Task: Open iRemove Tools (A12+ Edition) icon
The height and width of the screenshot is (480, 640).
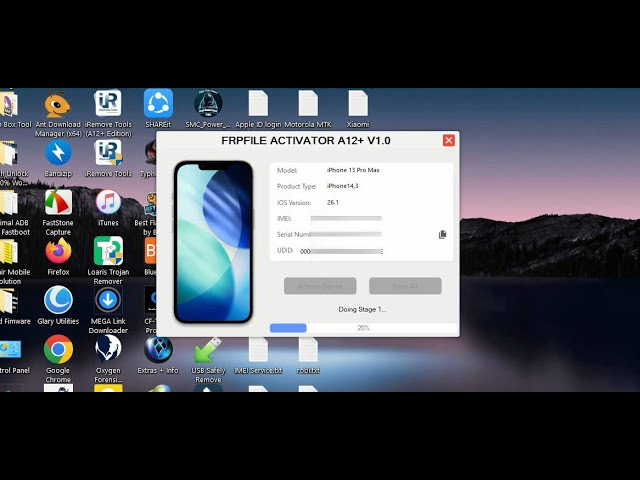Action: pos(108,104)
